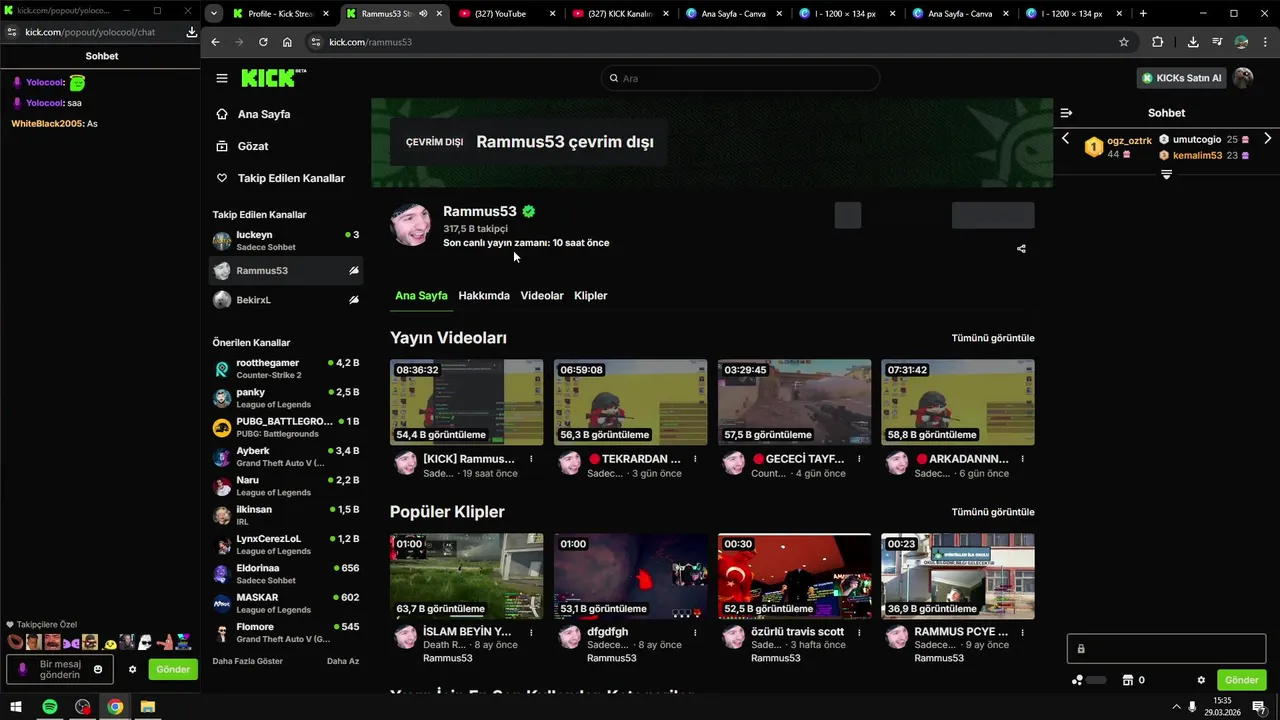1280x720 pixels.
Task: Open OBS Studio from taskbar
Action: (x=82, y=707)
